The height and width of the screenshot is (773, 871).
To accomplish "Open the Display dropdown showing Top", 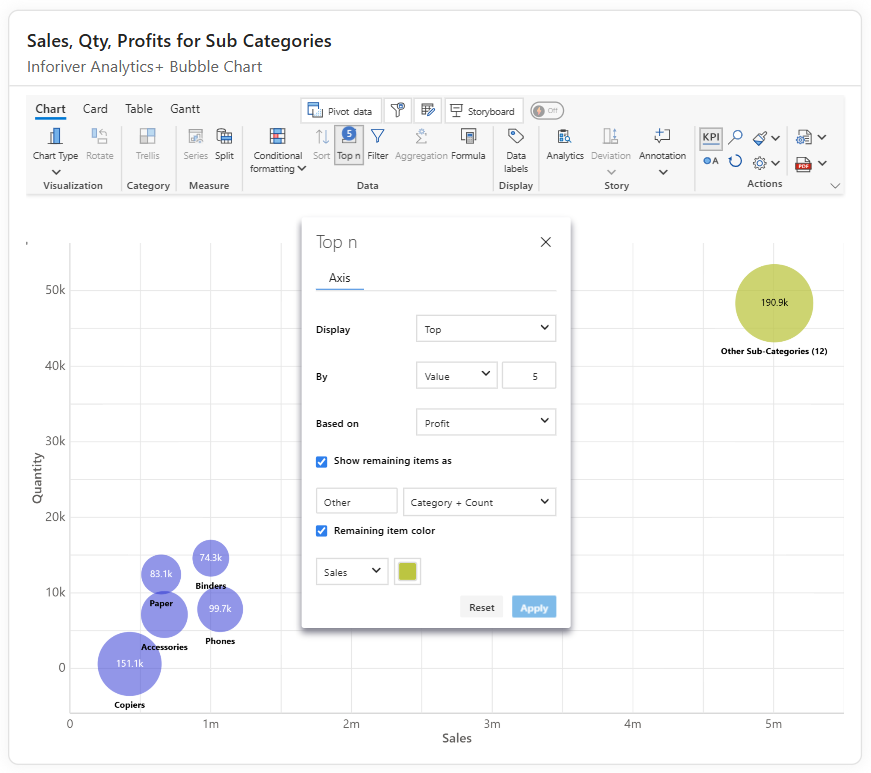I will point(485,329).
